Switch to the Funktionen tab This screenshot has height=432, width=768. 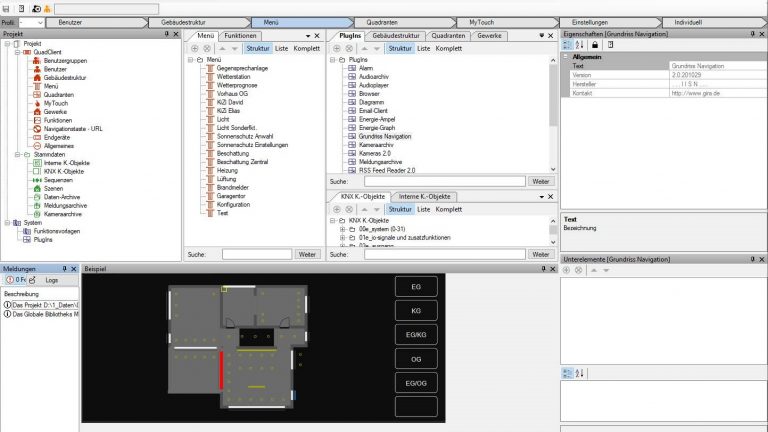tap(240, 35)
